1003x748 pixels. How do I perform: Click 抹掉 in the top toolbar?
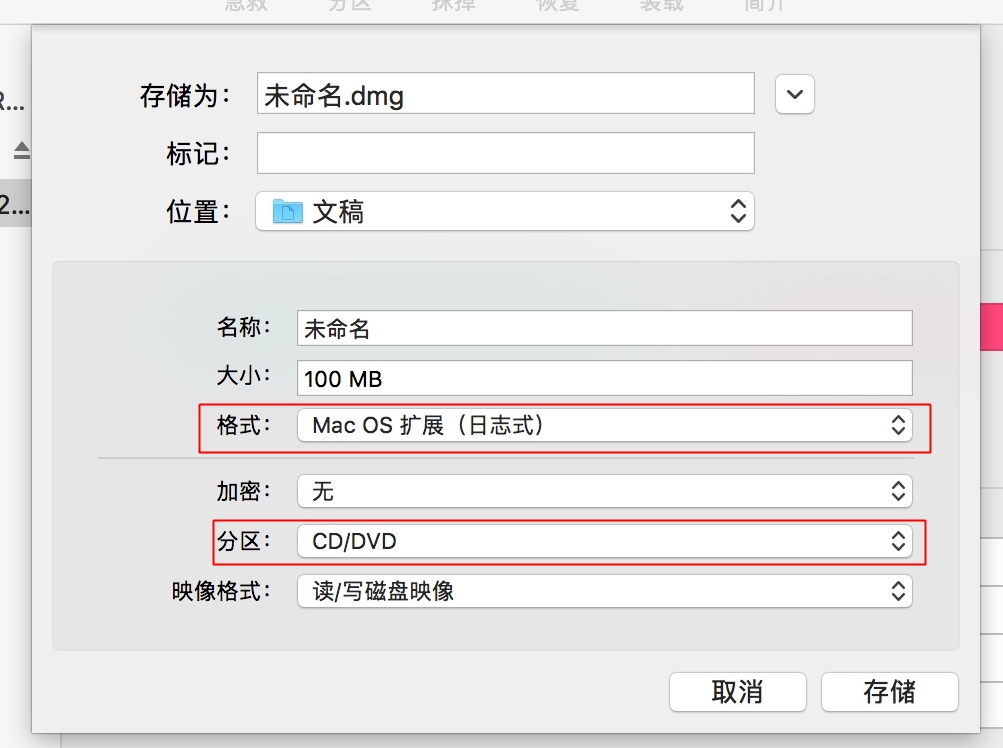click(453, 5)
